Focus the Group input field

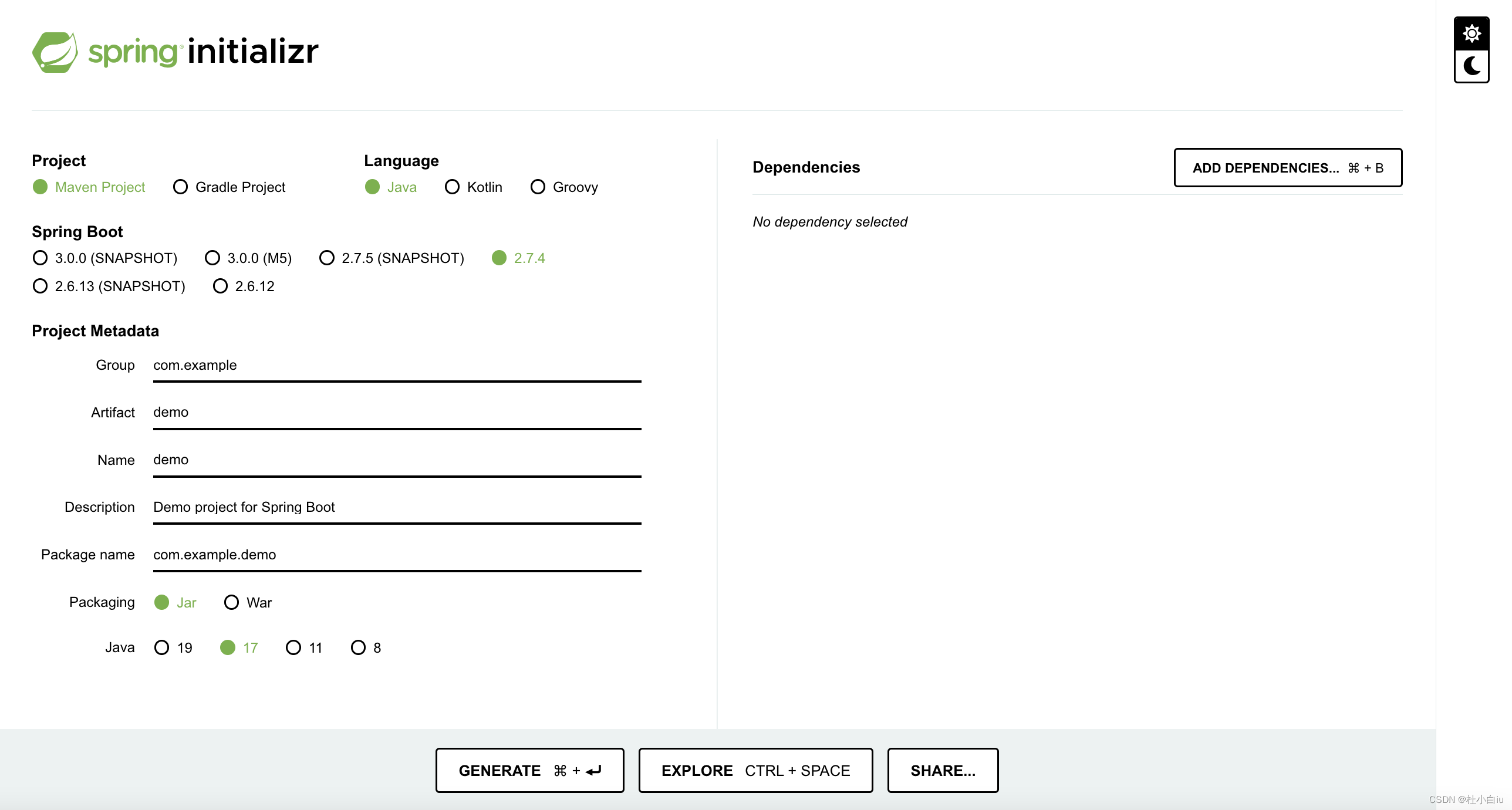tap(397, 366)
